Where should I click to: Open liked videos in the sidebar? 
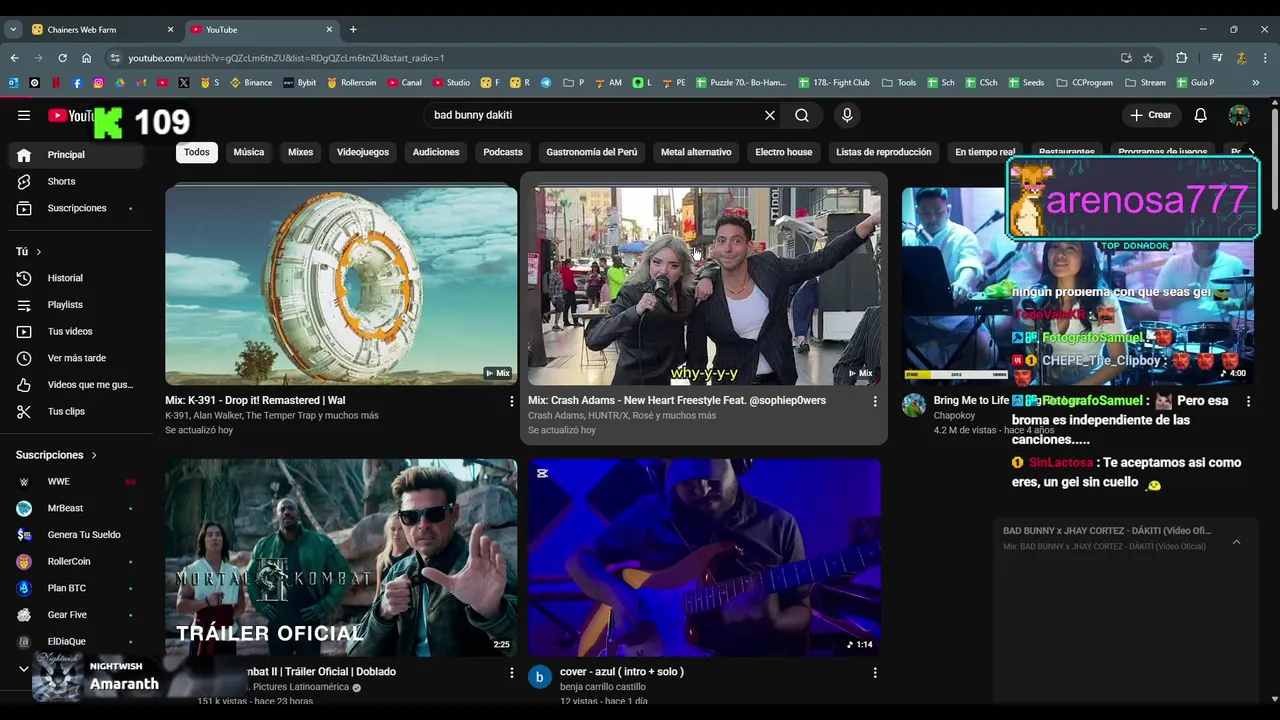click(x=76, y=385)
